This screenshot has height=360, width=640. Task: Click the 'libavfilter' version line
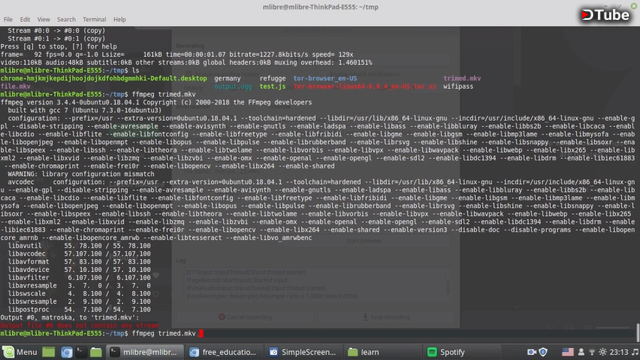pyautogui.click(x=79, y=278)
